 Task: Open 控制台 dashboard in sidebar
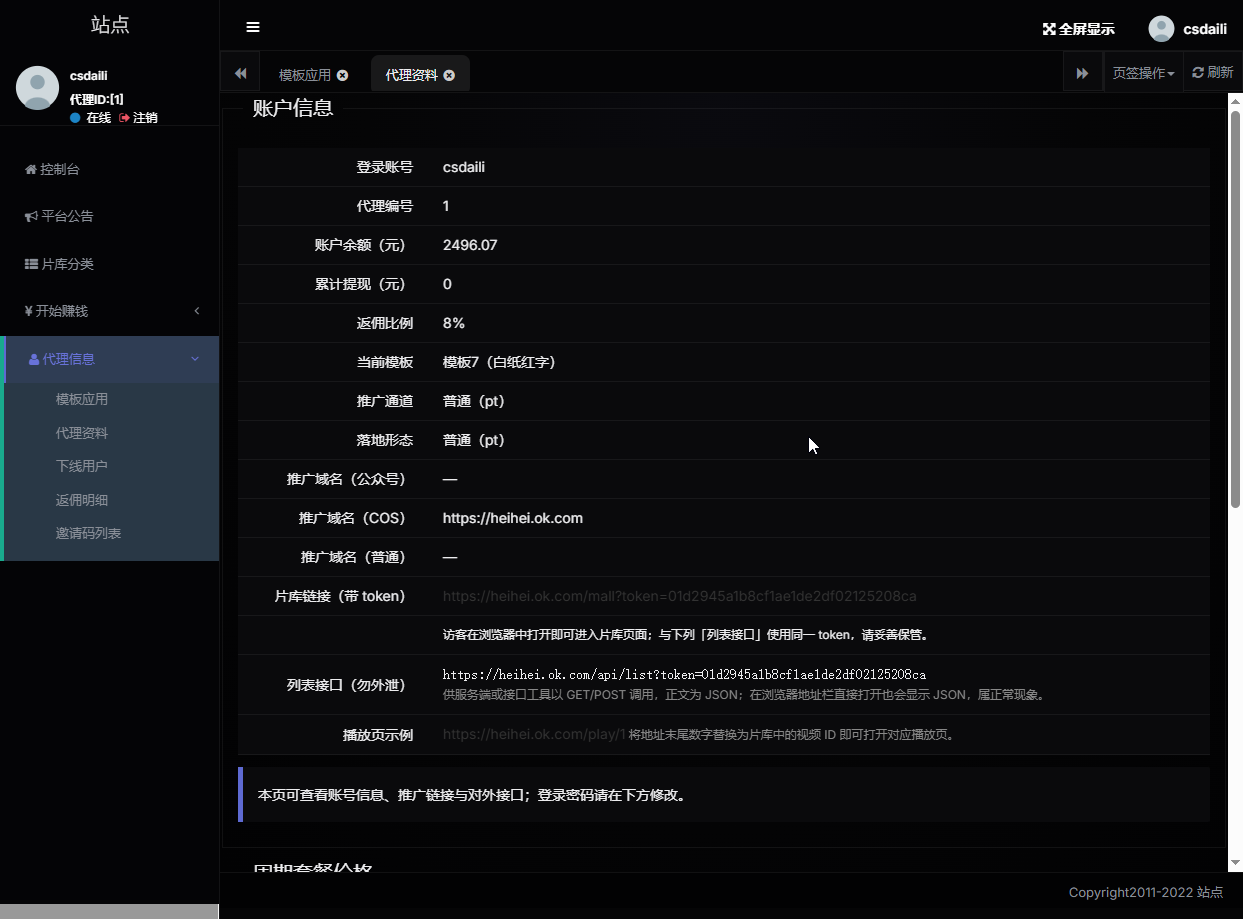(x=109, y=169)
